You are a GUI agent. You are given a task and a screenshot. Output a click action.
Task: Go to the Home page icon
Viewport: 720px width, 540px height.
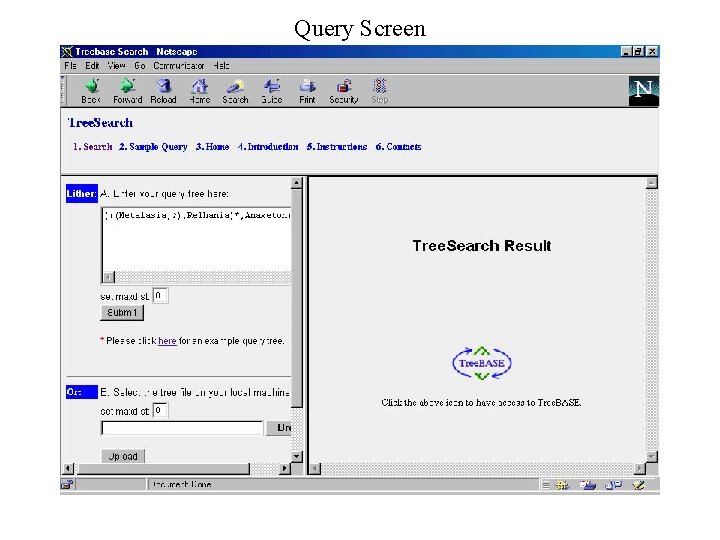pyautogui.click(x=200, y=91)
